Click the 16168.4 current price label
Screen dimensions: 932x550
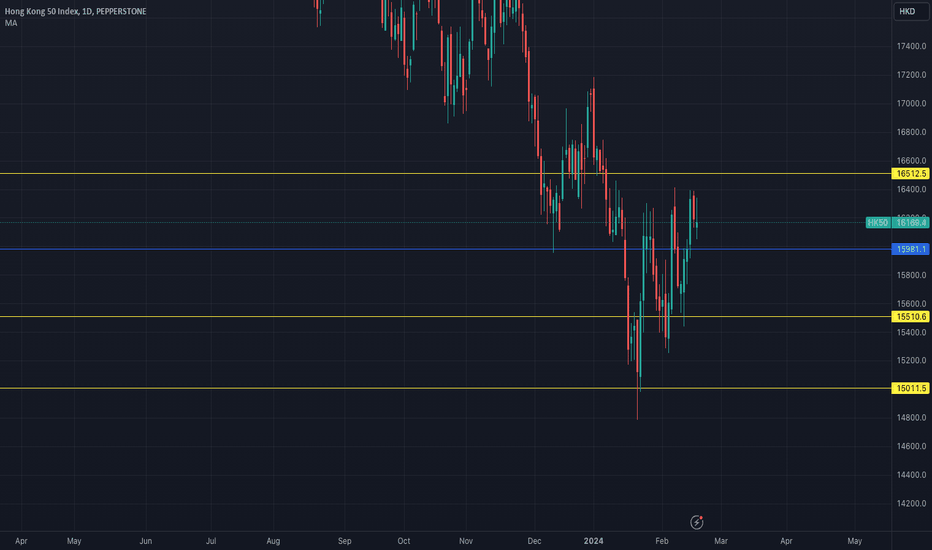(x=912, y=222)
